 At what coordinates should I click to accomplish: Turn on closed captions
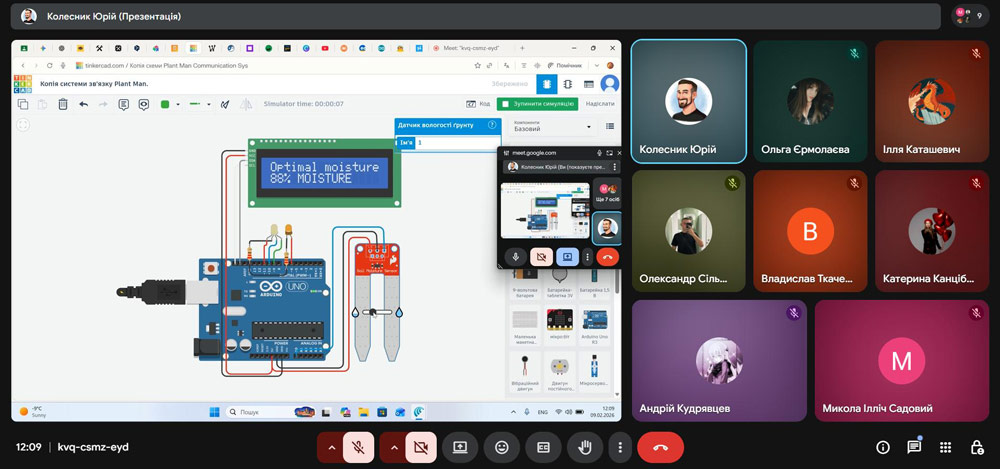(543, 447)
